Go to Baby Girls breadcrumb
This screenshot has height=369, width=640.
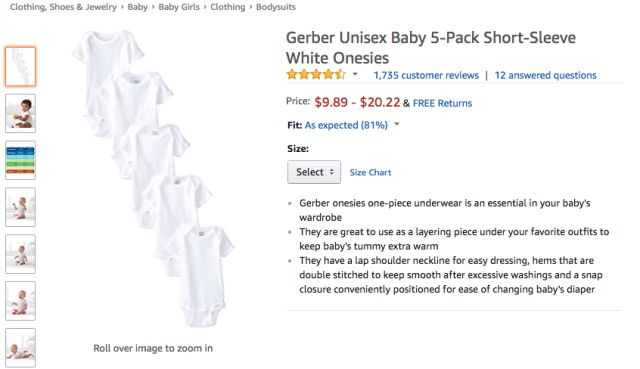[x=179, y=7]
